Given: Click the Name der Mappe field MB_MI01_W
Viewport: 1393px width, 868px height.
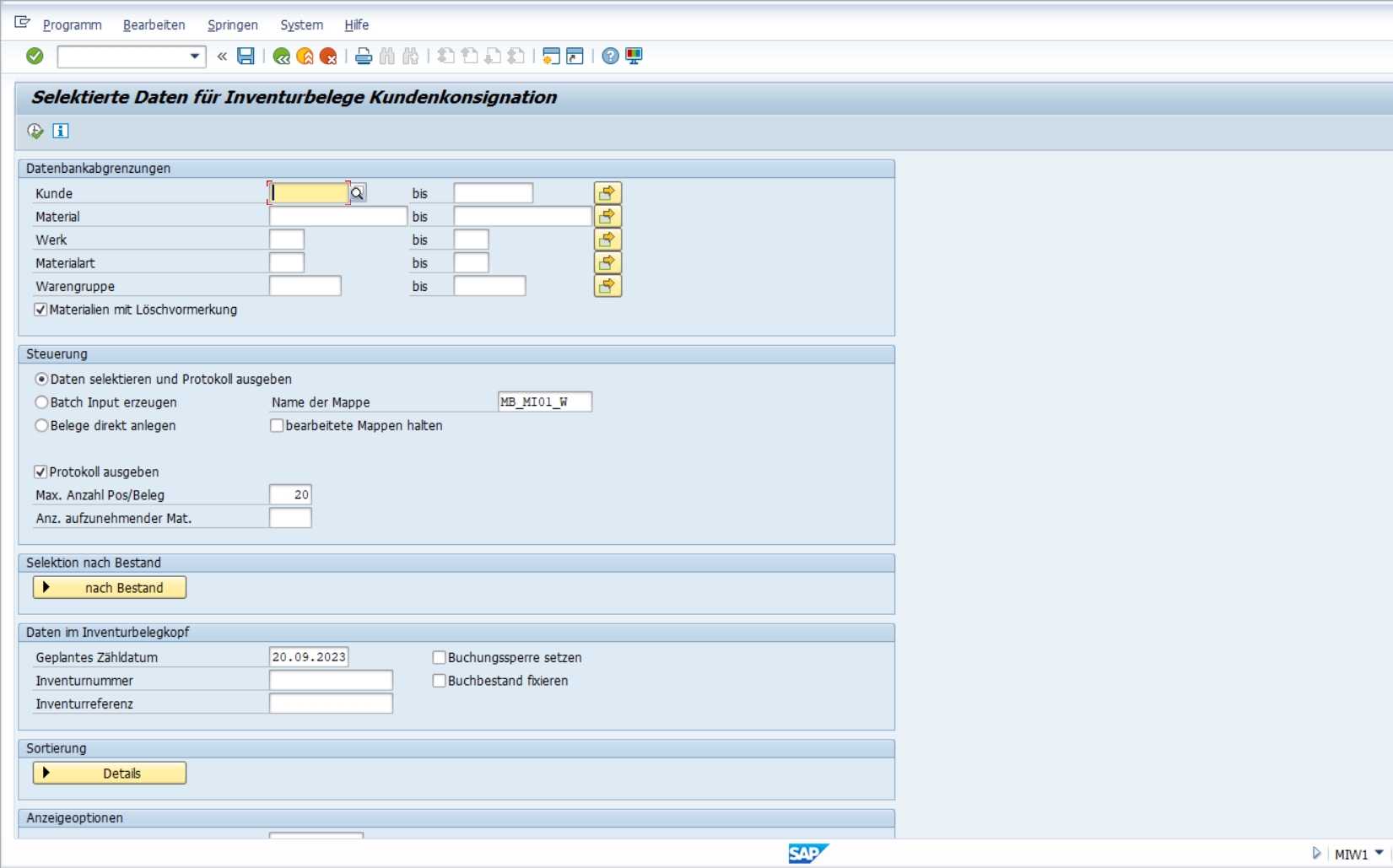Looking at the screenshot, I should coord(545,402).
